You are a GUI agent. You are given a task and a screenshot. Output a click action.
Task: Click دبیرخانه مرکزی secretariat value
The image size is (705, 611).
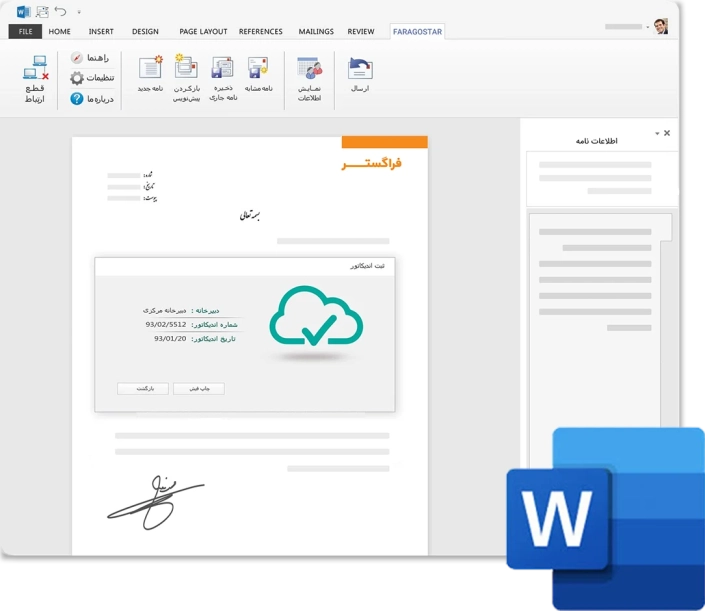click(x=164, y=311)
